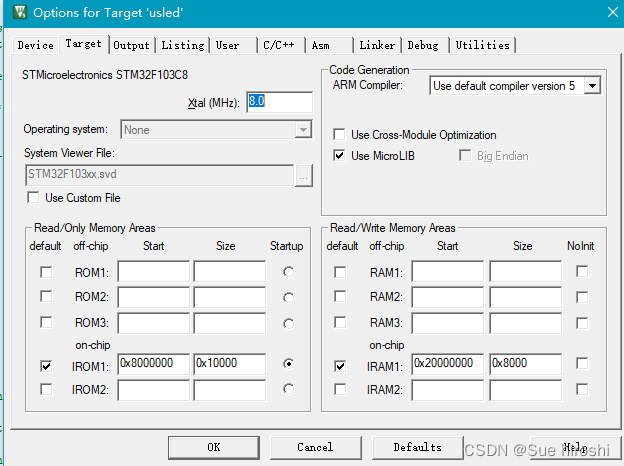
Task: Select ROM1 as startup radio button
Action: (x=289, y=272)
